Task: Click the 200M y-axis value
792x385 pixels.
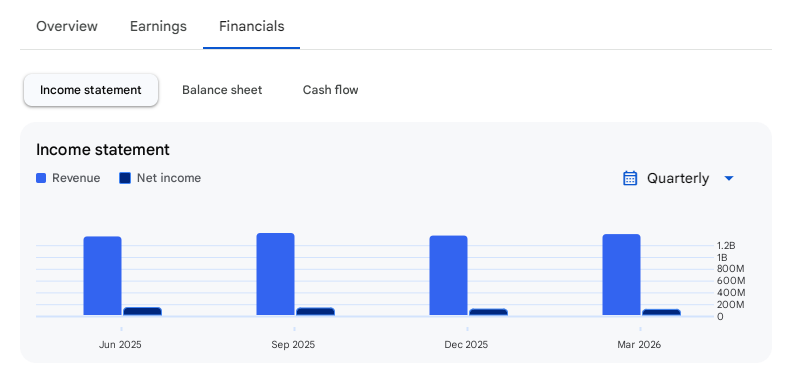Action: pyautogui.click(x=730, y=305)
